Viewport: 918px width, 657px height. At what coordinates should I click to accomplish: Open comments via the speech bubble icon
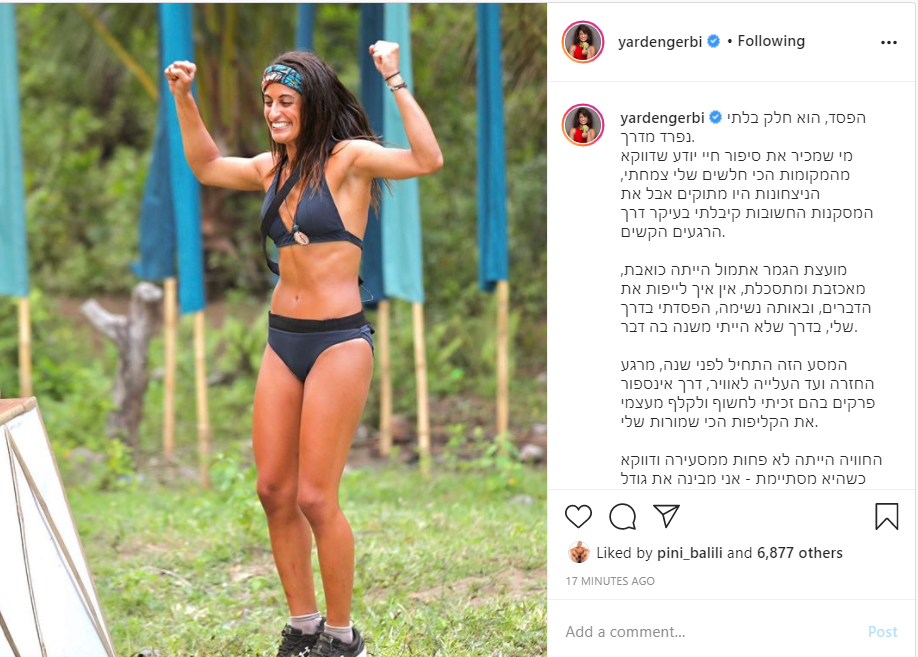(622, 516)
